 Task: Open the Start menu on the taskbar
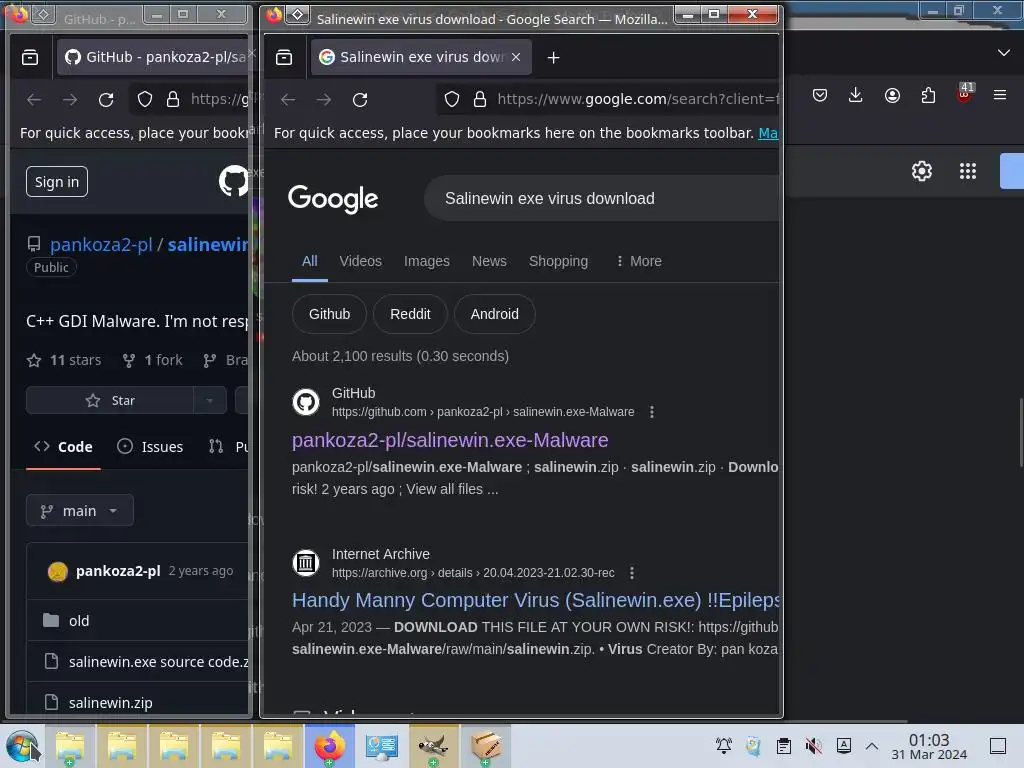point(22,746)
